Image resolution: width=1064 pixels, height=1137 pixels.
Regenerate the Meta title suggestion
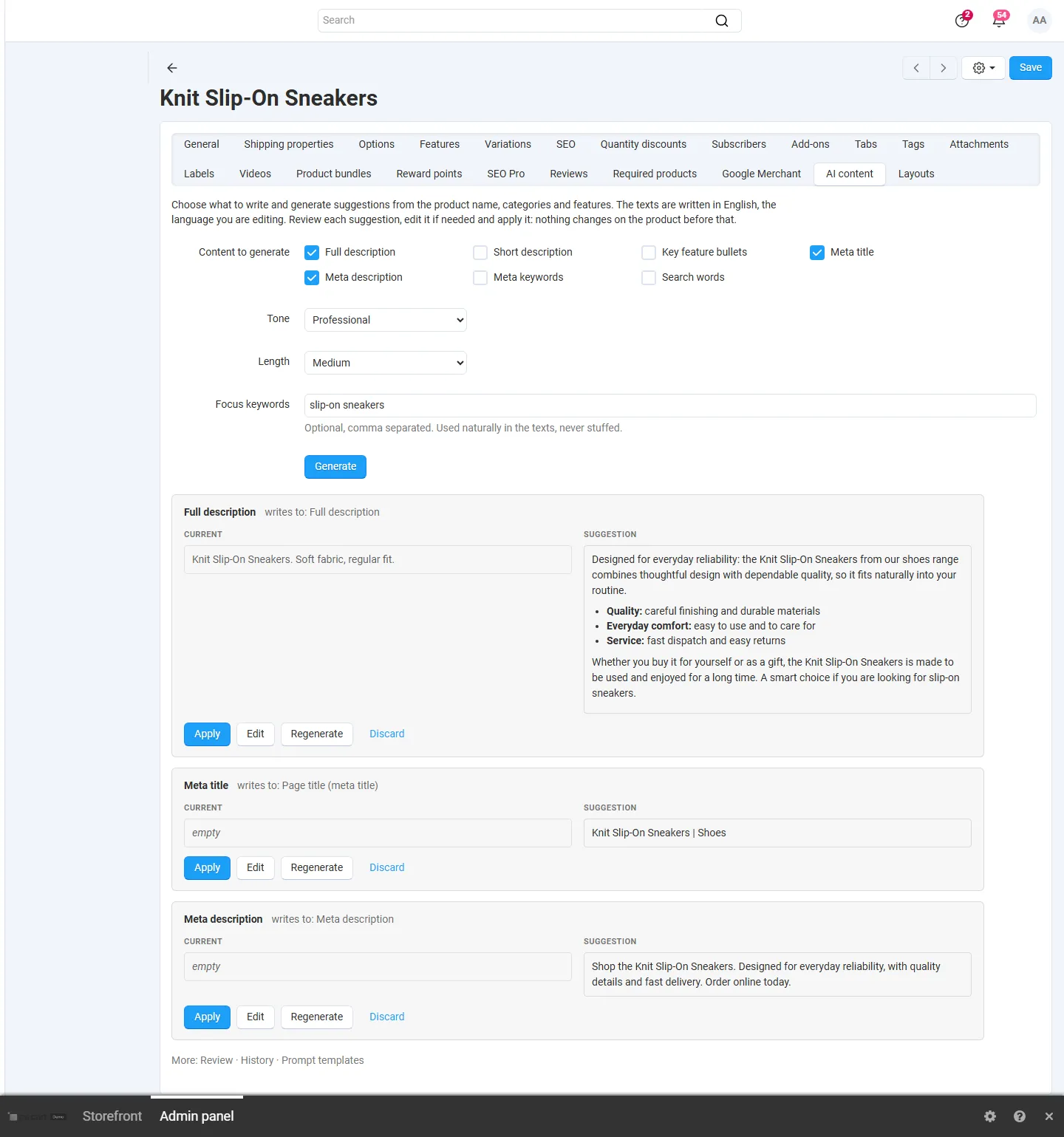click(x=317, y=868)
